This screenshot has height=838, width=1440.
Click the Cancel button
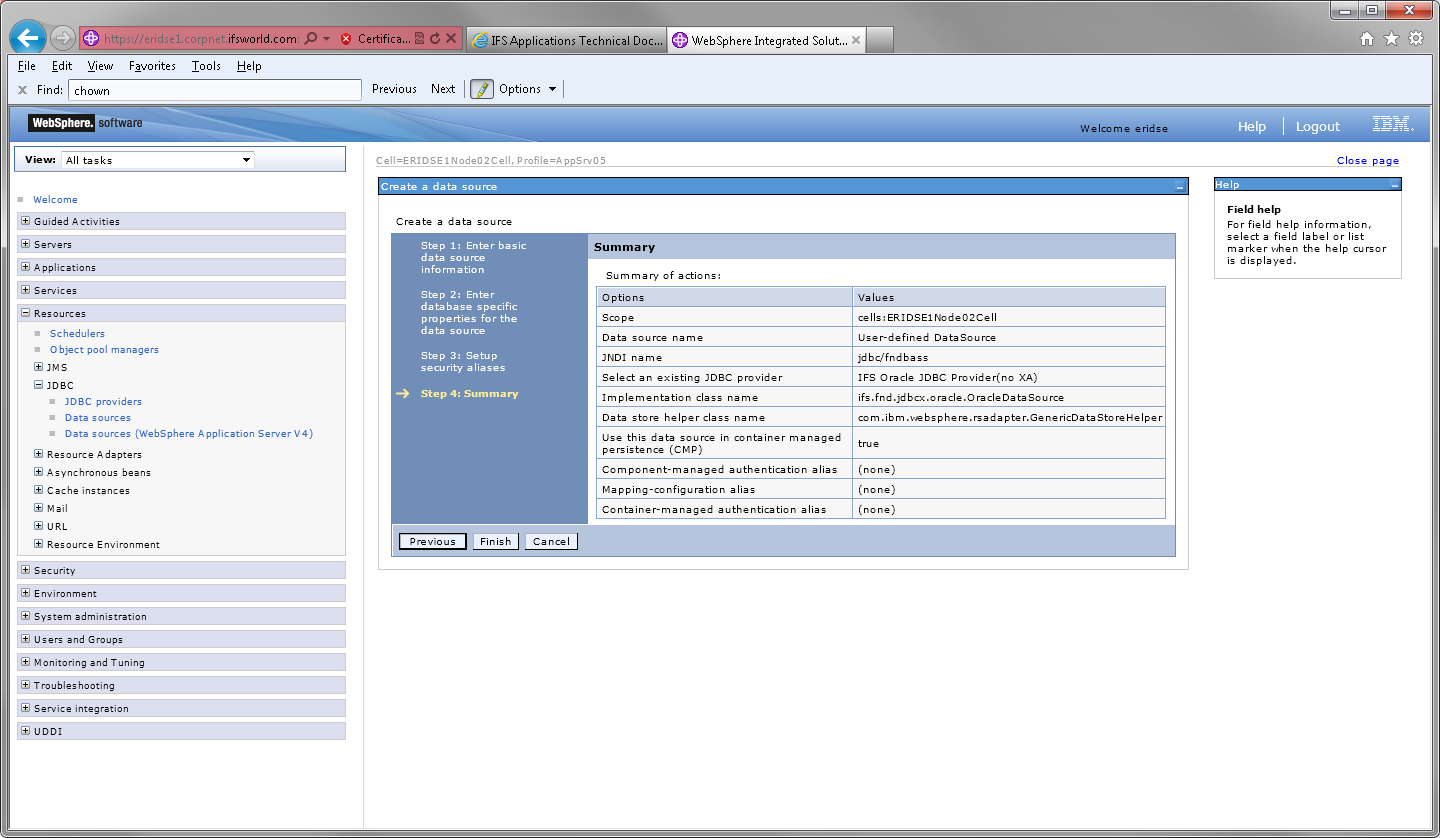pos(551,541)
